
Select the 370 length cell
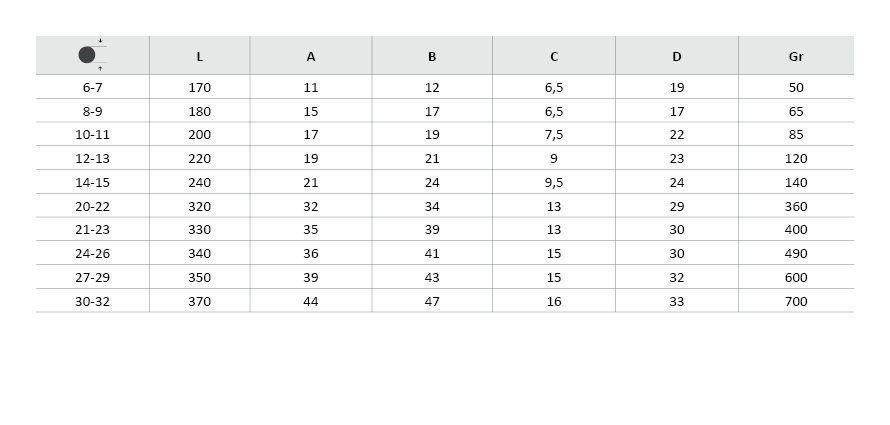[199, 301]
